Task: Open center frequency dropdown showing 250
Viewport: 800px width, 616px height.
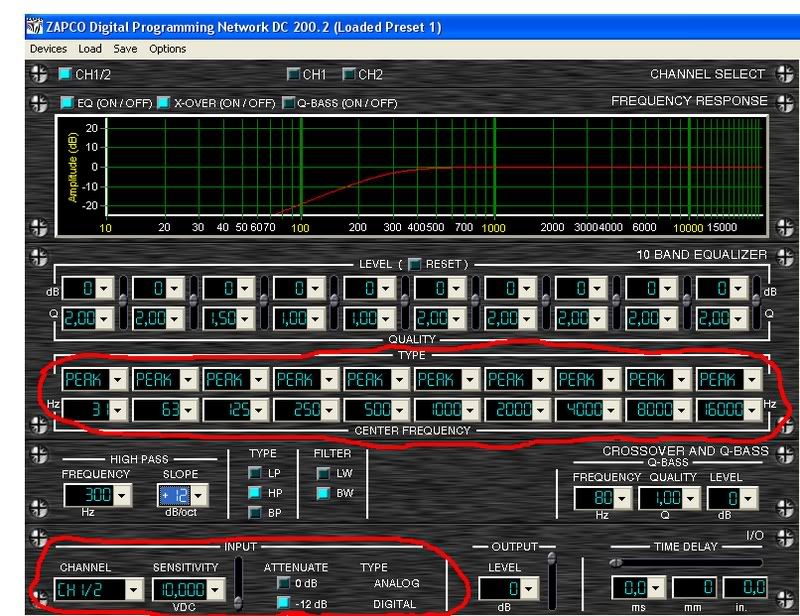Action: click(329, 410)
